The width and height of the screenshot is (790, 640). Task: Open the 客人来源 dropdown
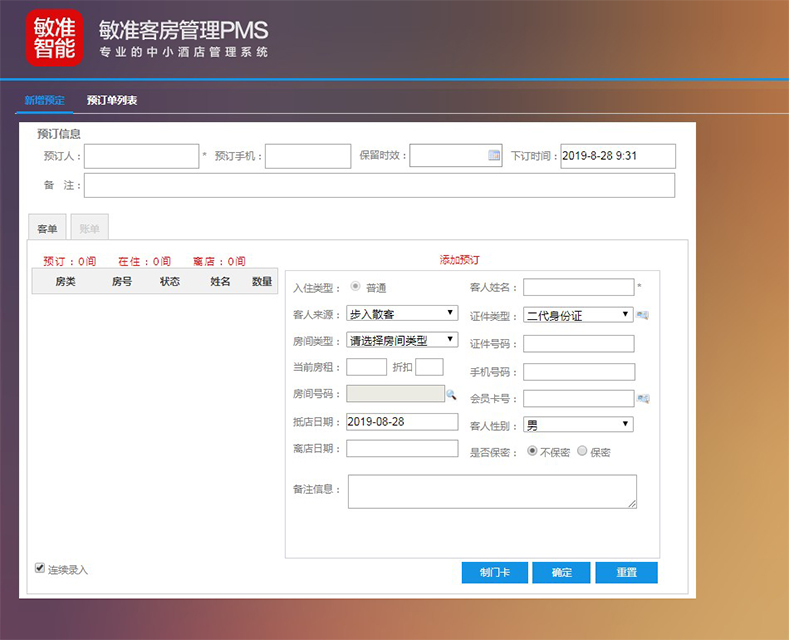click(x=402, y=314)
